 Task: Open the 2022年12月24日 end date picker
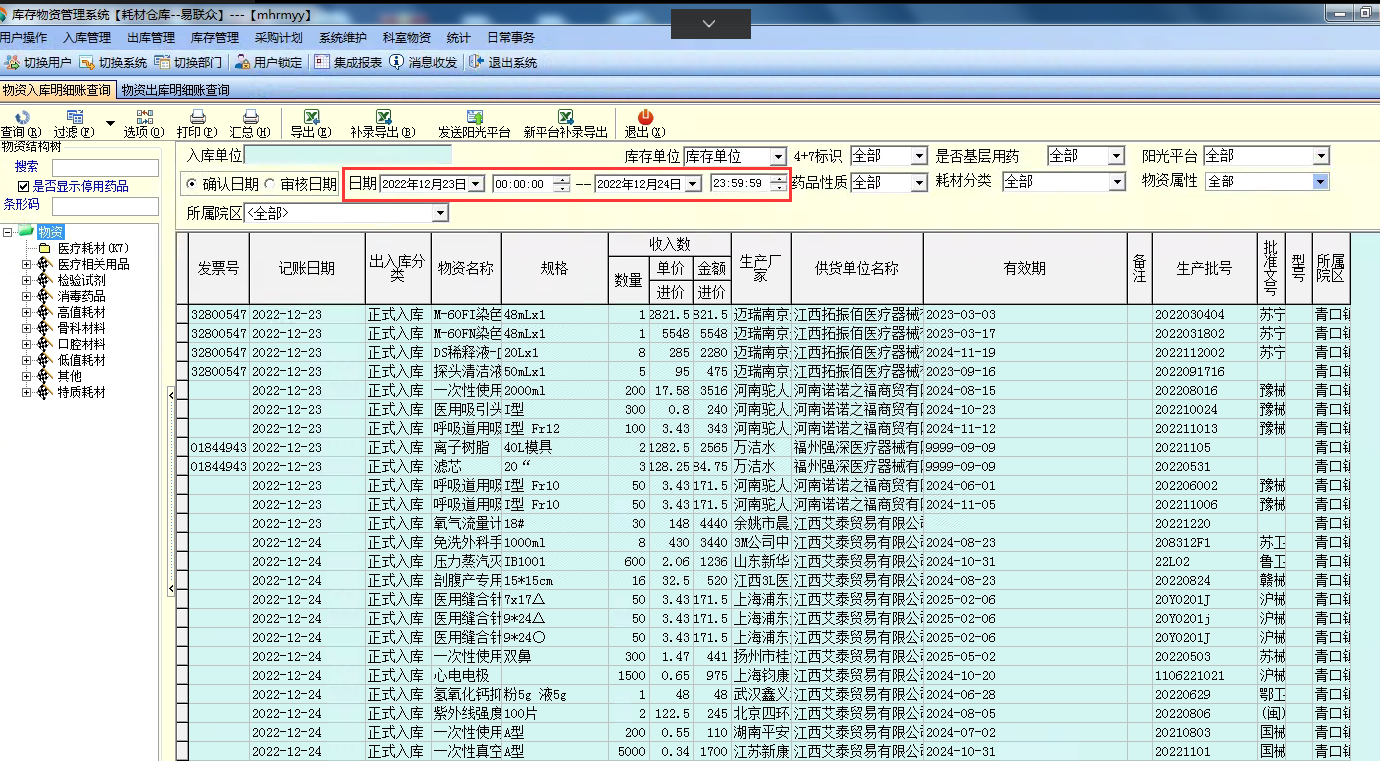click(693, 184)
